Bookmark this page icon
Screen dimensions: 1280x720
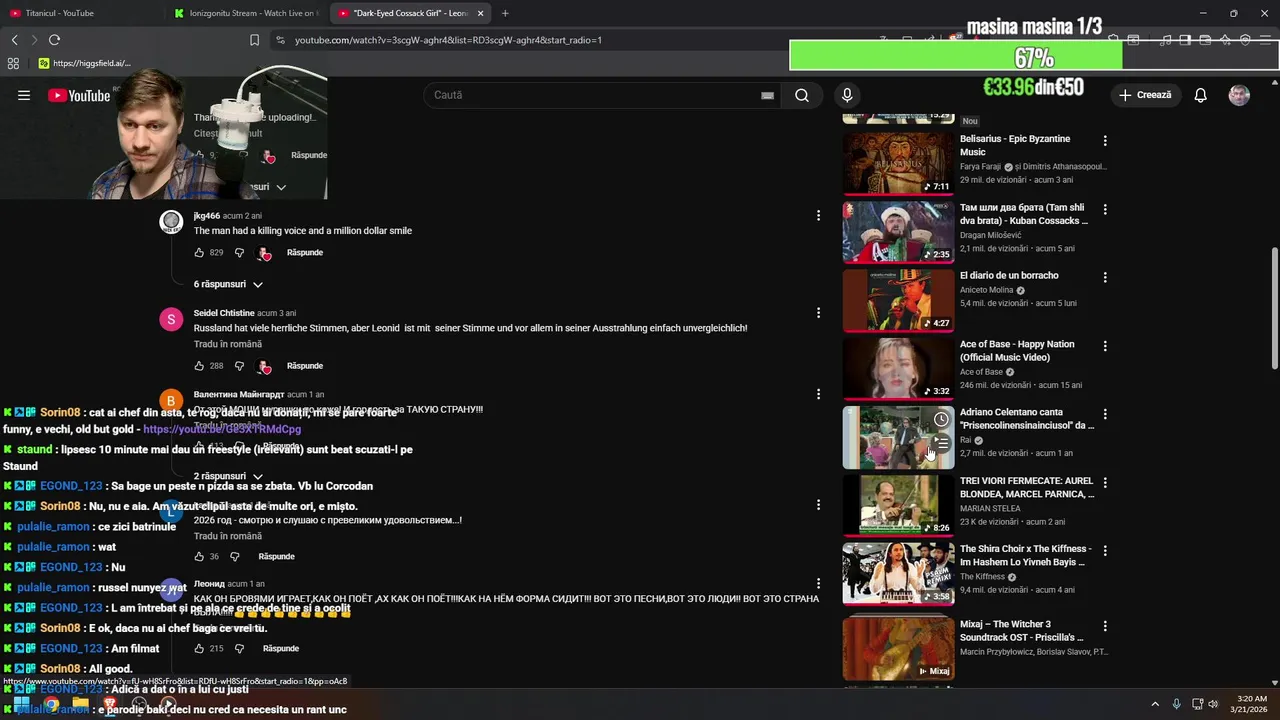click(254, 40)
